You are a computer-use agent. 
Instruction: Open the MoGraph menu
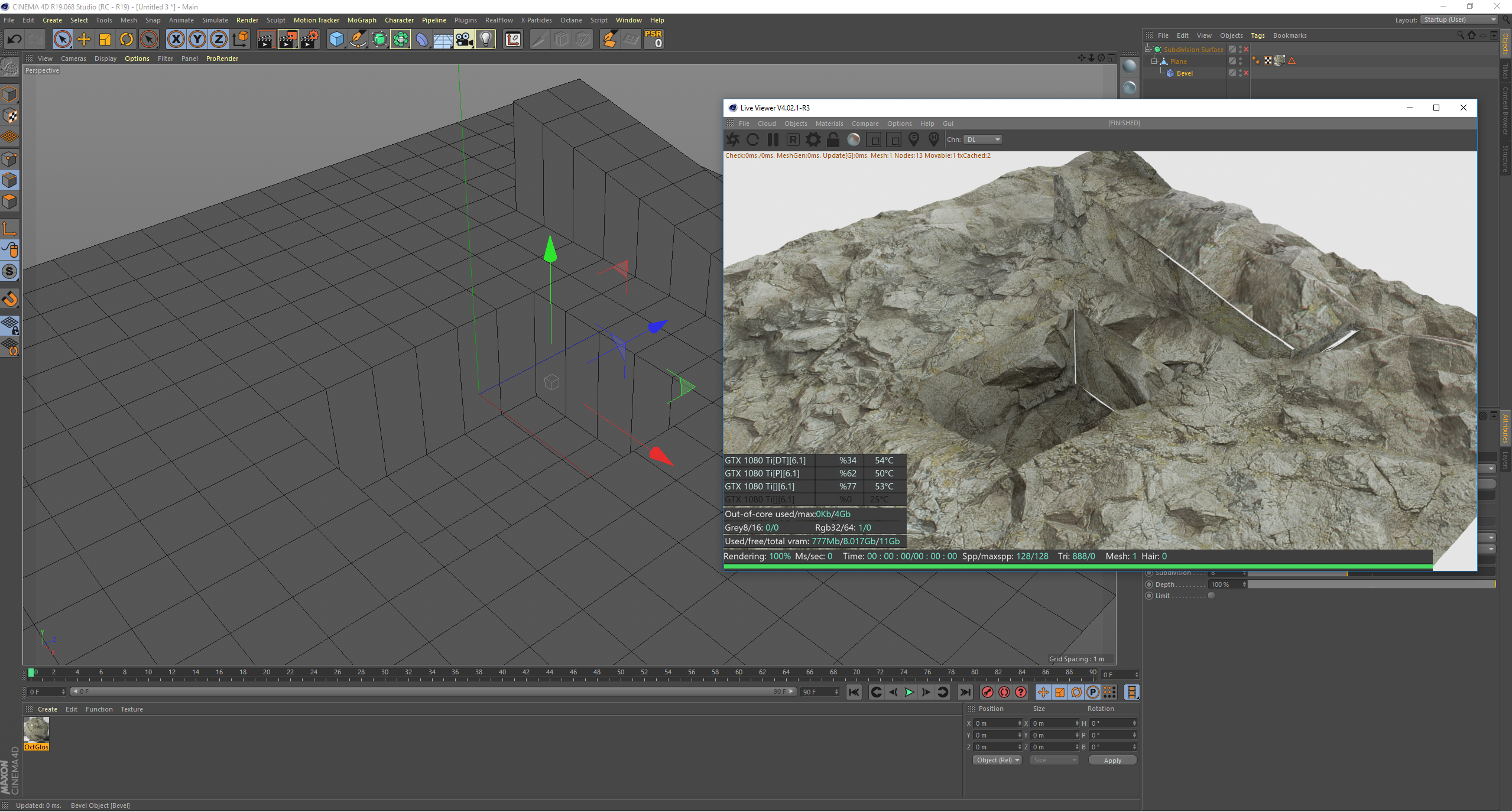[361, 20]
